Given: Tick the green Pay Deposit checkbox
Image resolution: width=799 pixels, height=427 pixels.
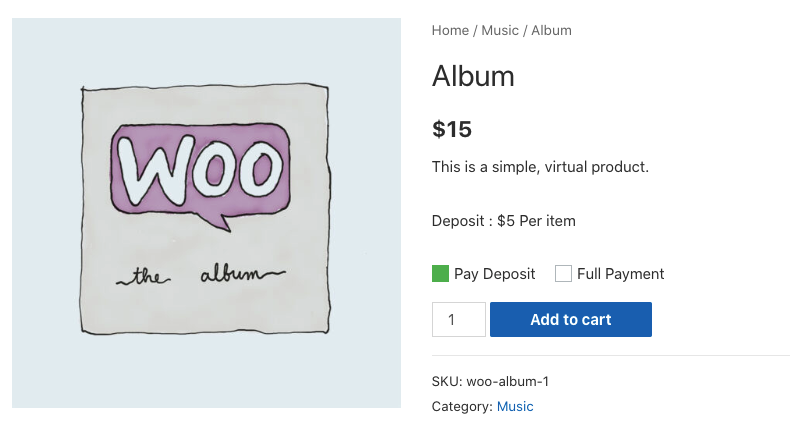Looking at the screenshot, I should click(440, 274).
